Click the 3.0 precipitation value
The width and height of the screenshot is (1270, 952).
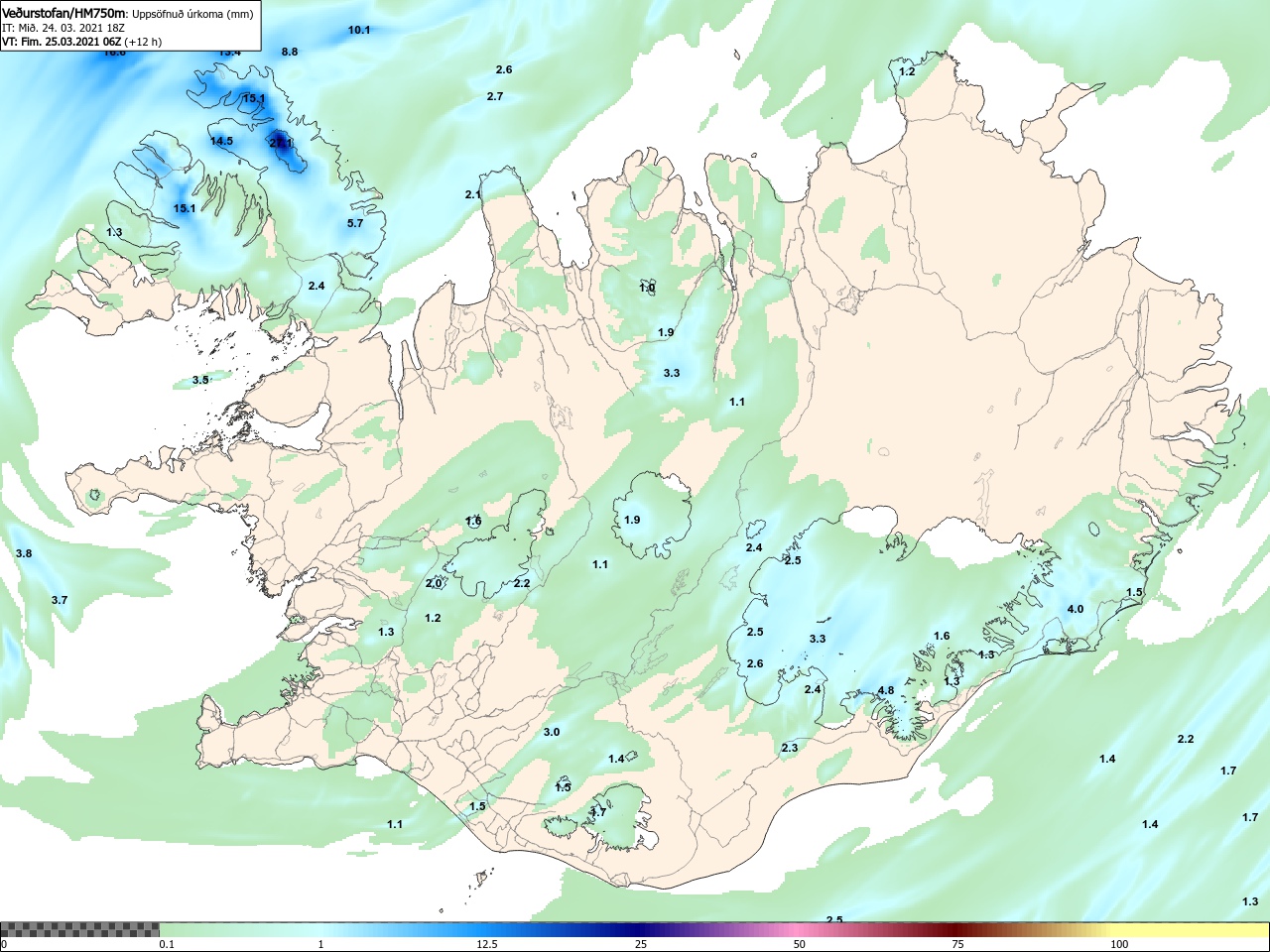tap(552, 732)
